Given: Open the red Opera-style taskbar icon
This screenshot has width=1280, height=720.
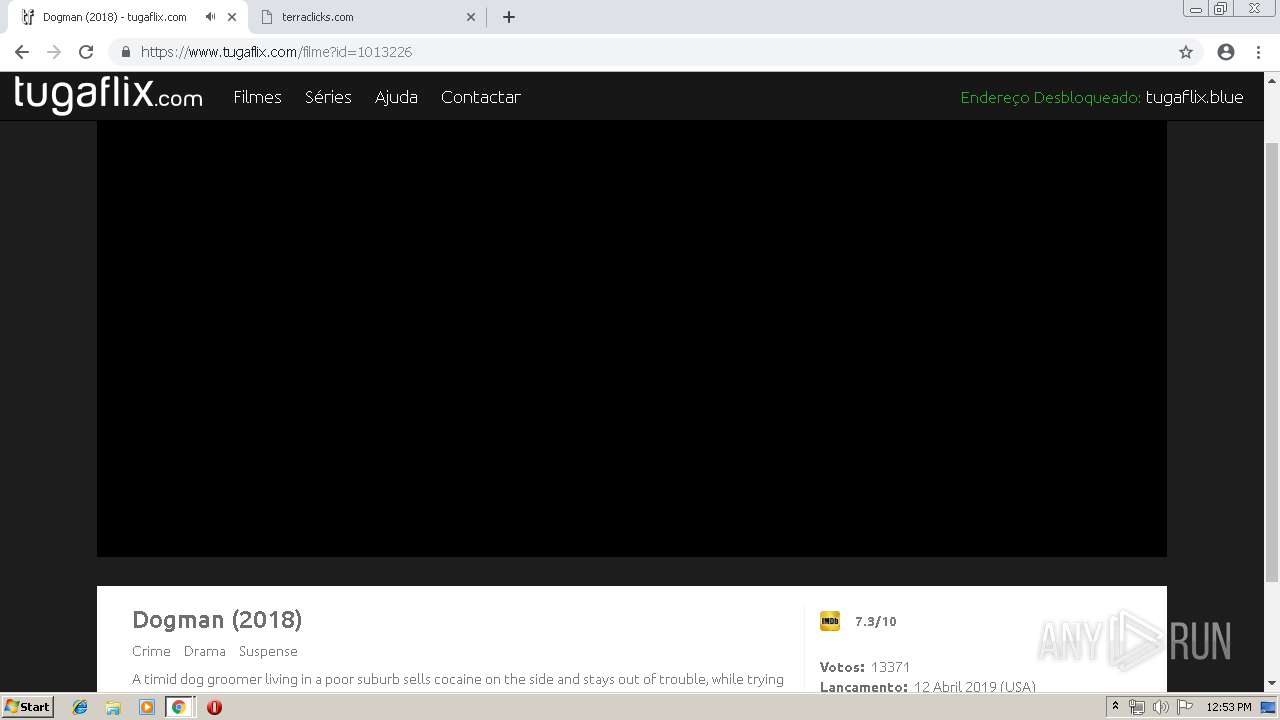Looking at the screenshot, I should (214, 707).
